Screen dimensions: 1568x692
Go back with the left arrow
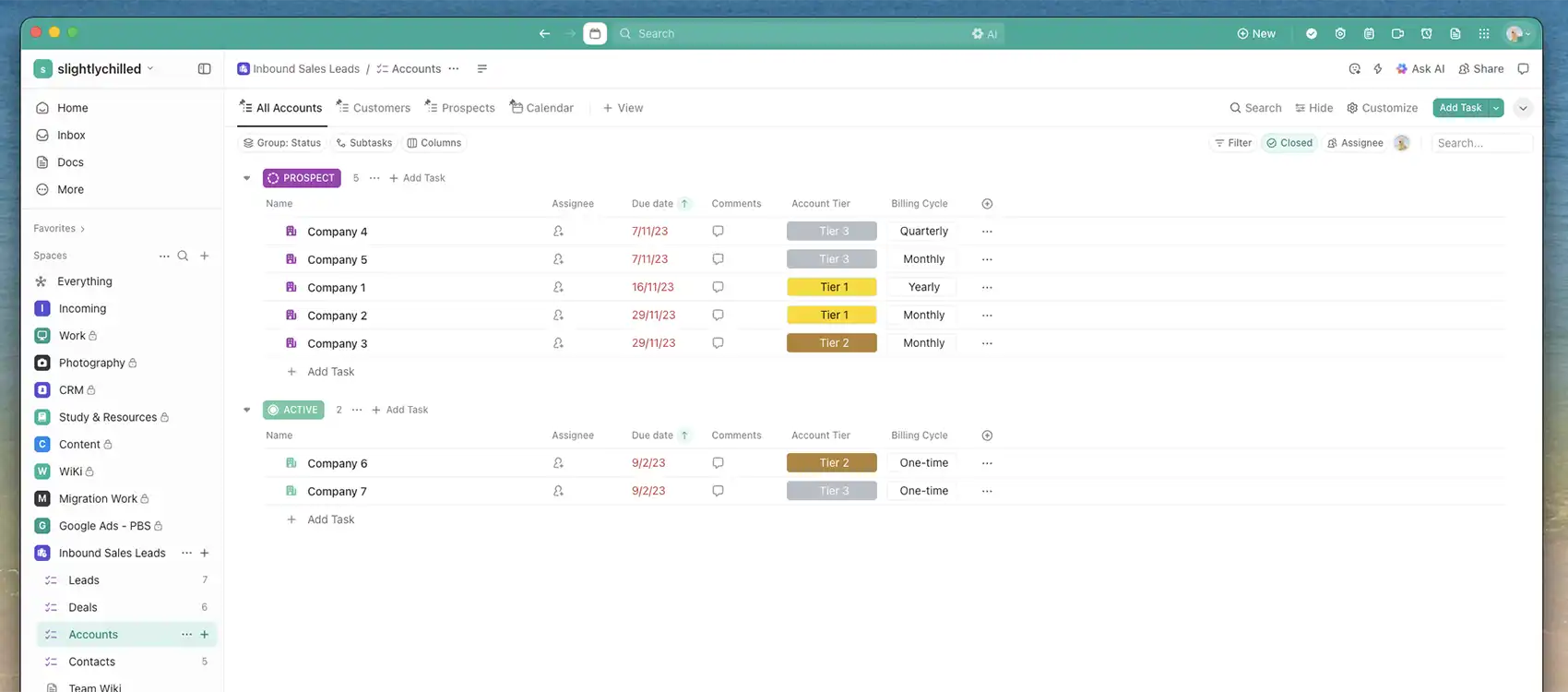point(544,33)
